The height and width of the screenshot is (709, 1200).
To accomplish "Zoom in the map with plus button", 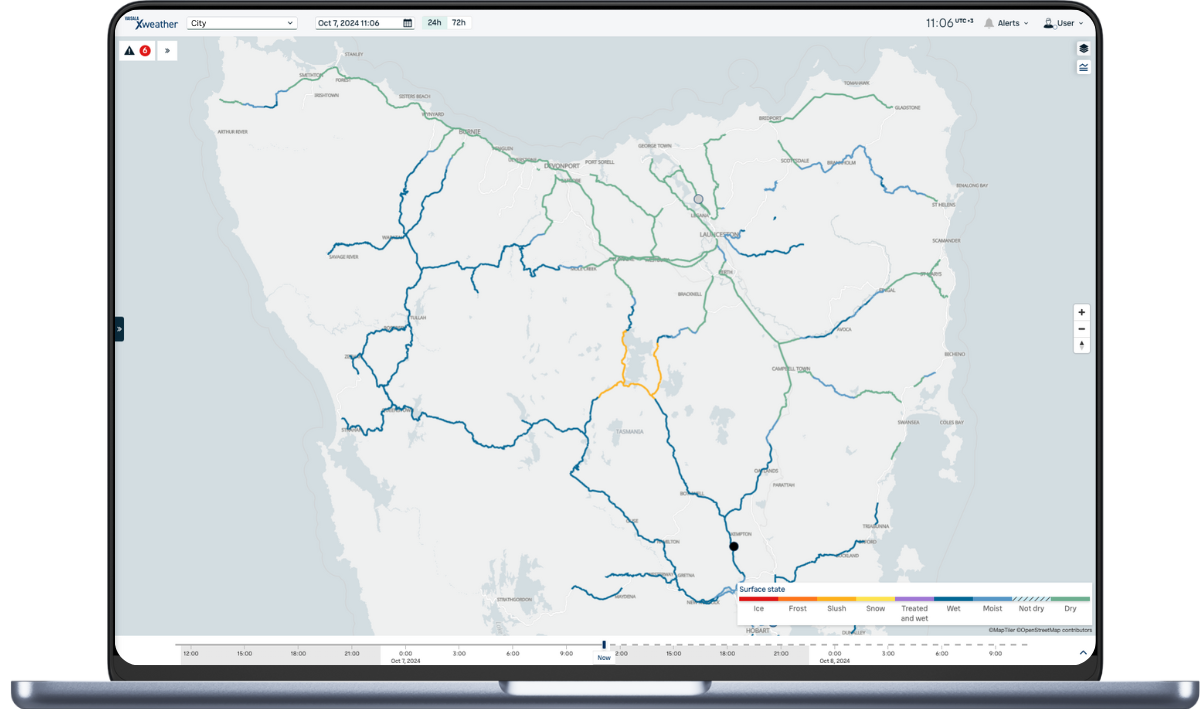I will point(1081,312).
